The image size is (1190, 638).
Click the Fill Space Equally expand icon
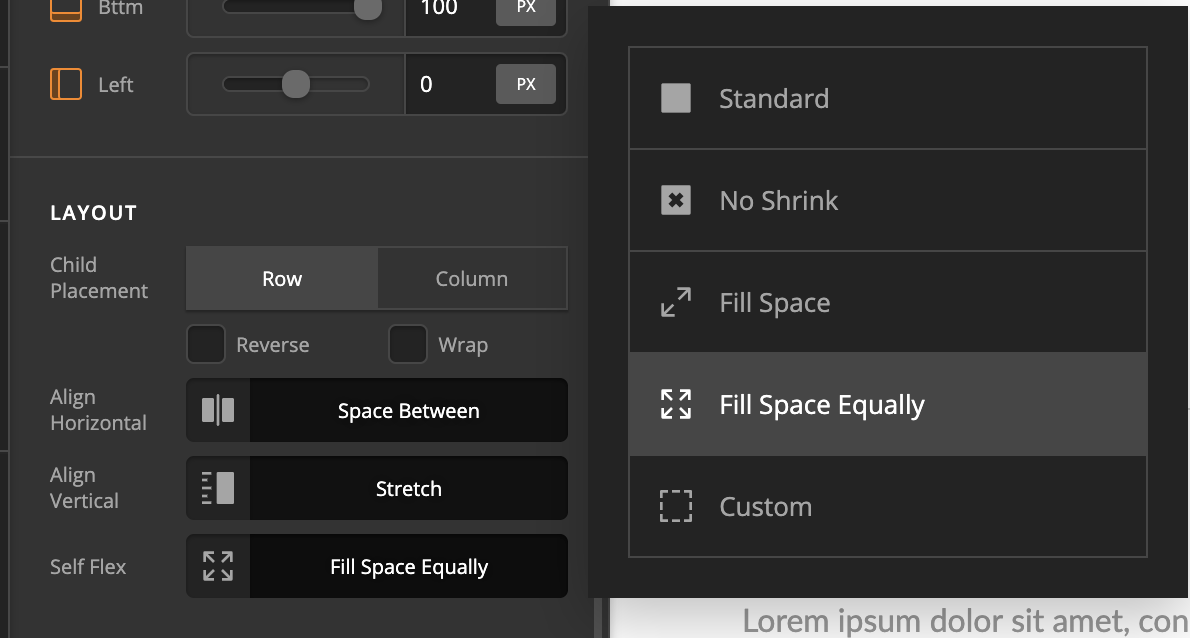click(x=676, y=404)
